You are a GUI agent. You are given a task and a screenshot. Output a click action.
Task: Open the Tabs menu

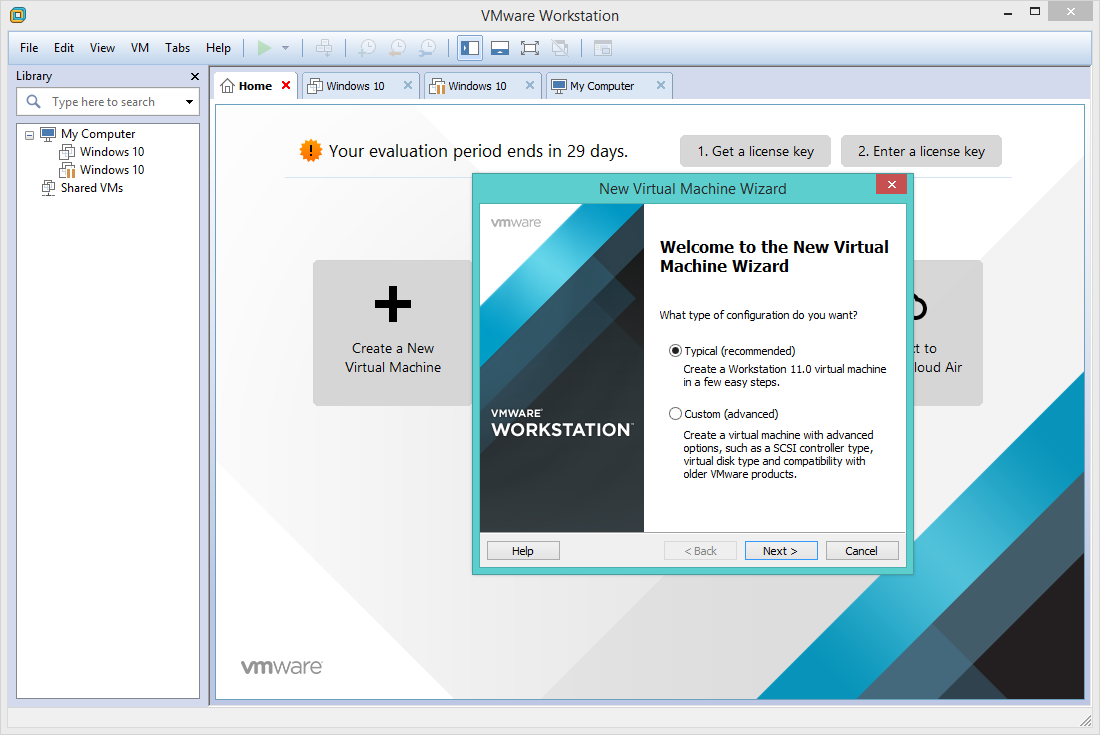click(x=177, y=48)
